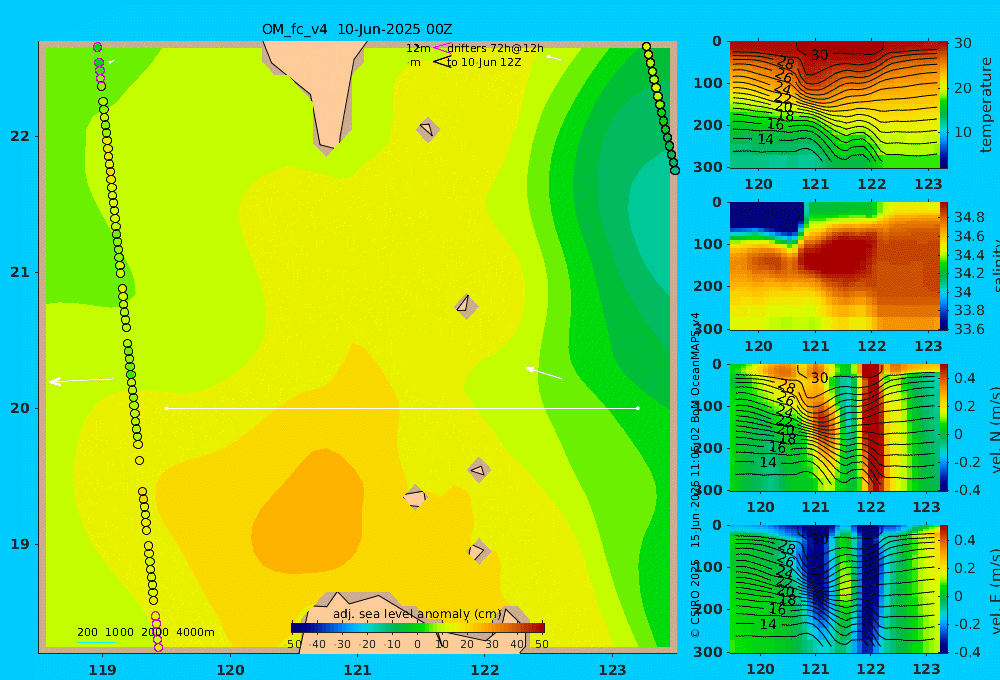Click the southernmost island marker near 19°N
Screen dimensions: 1000x680
tap(479, 552)
